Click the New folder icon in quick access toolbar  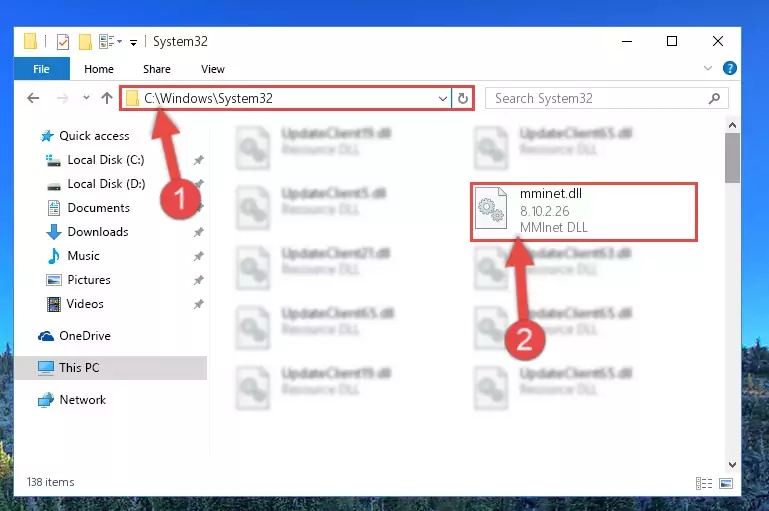85,42
